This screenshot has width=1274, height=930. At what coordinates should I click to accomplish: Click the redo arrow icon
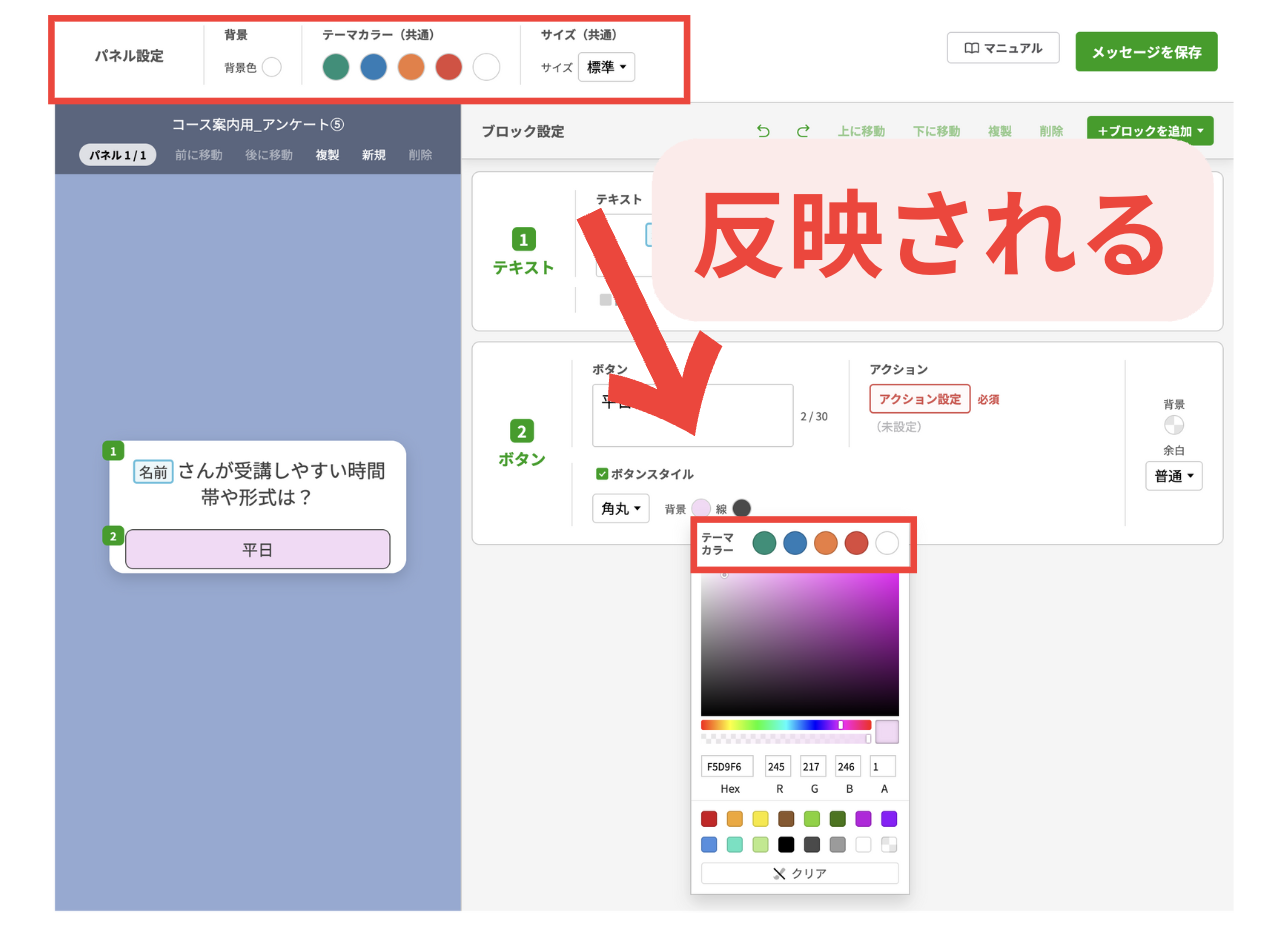click(x=803, y=131)
